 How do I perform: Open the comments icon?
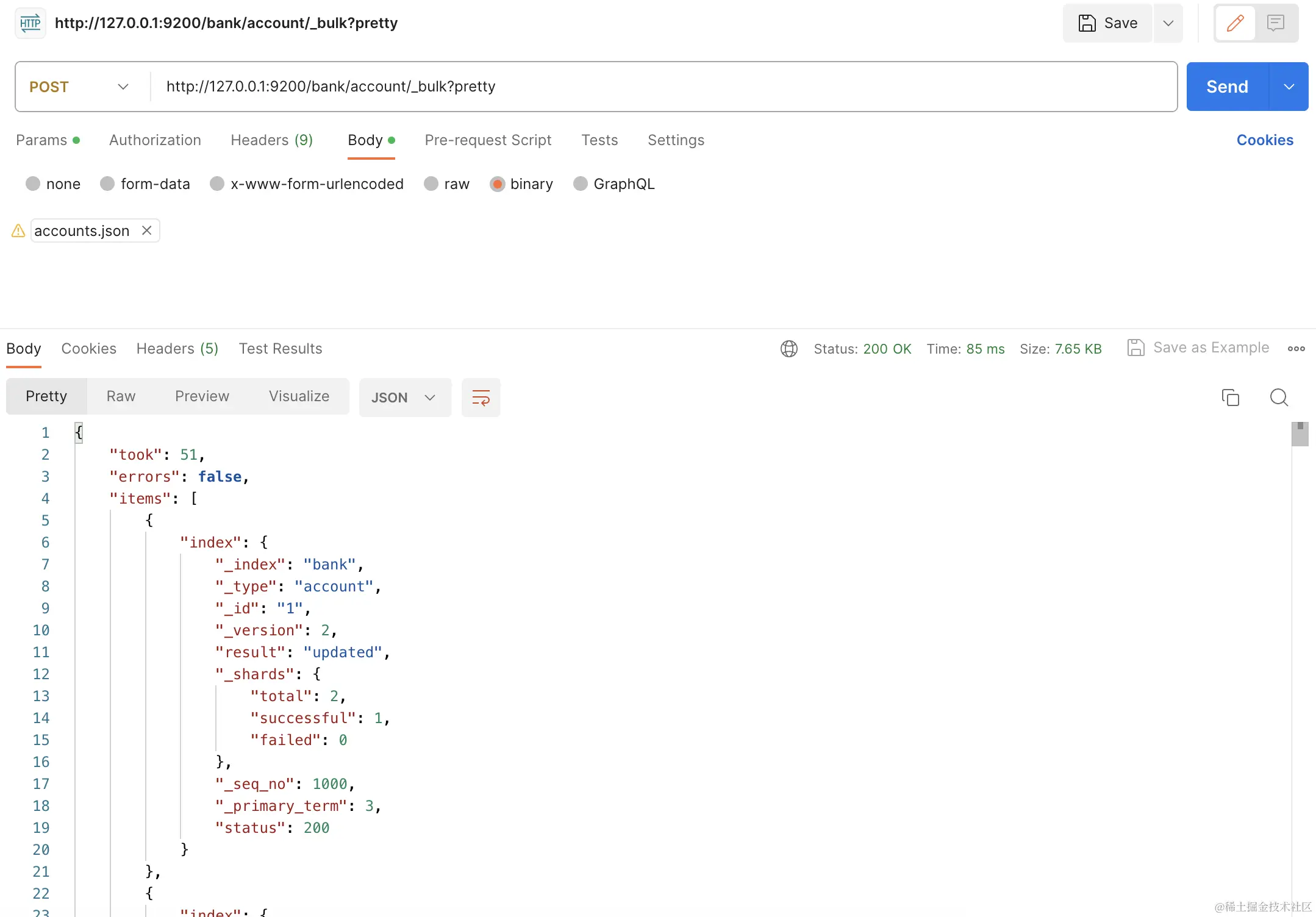click(x=1275, y=23)
